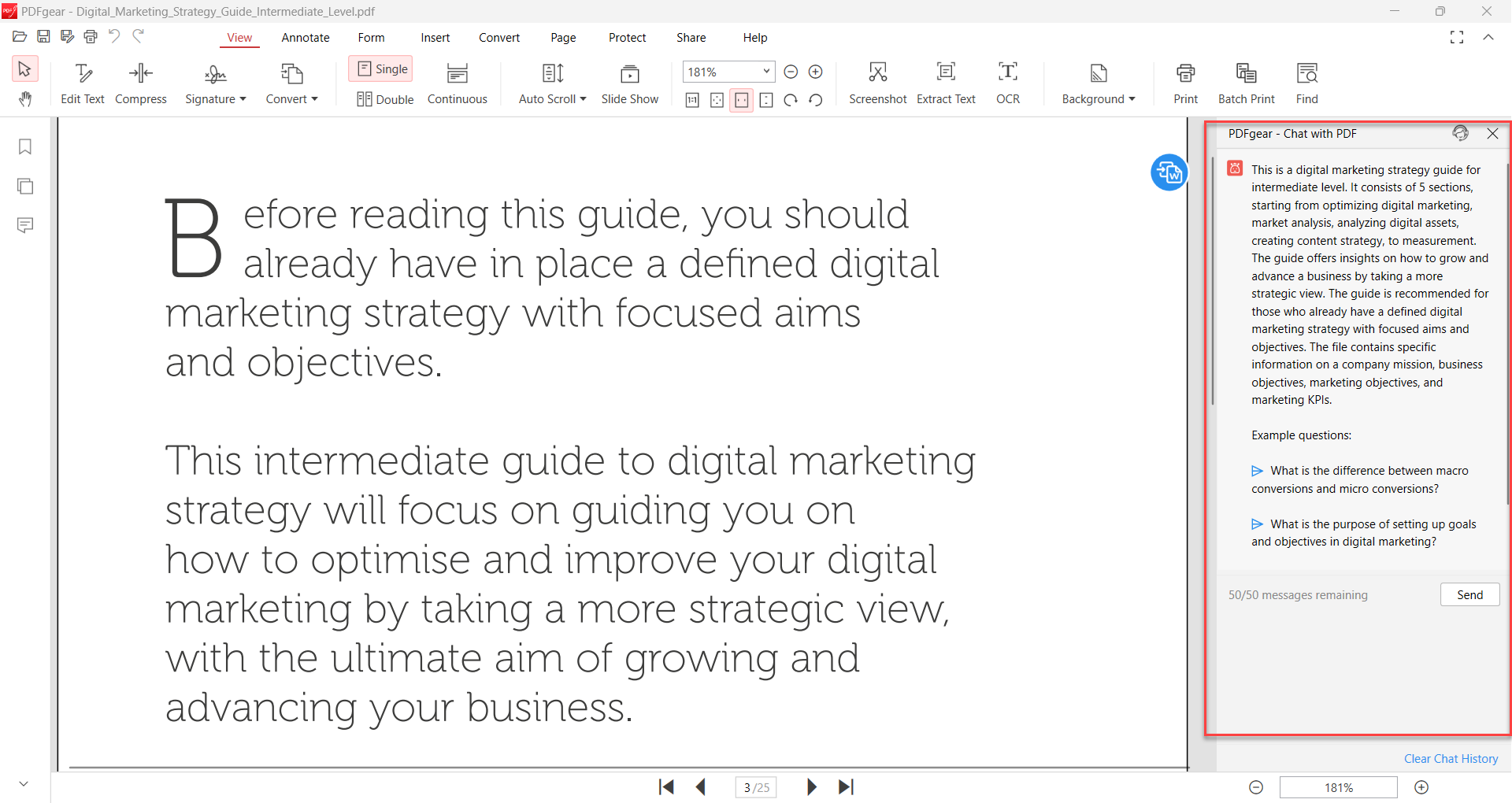
Task: Enable Continuous page scrolling
Action: [x=457, y=83]
